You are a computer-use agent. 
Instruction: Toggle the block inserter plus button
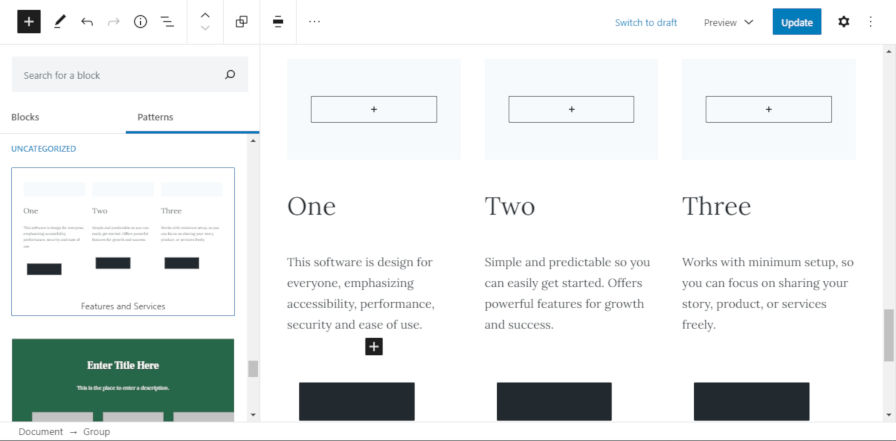[x=29, y=22]
